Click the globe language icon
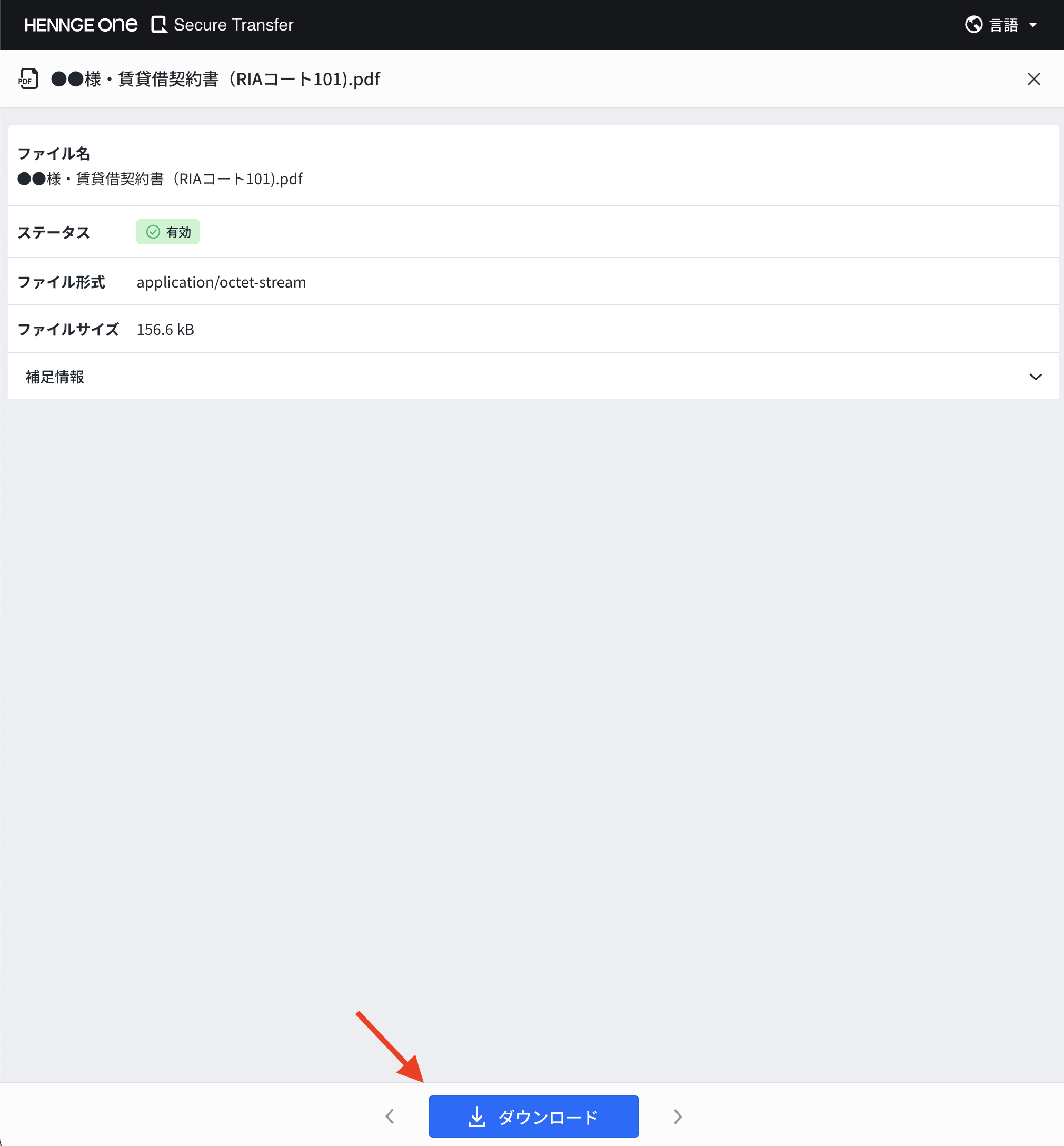The image size is (1064, 1146). tap(973, 25)
